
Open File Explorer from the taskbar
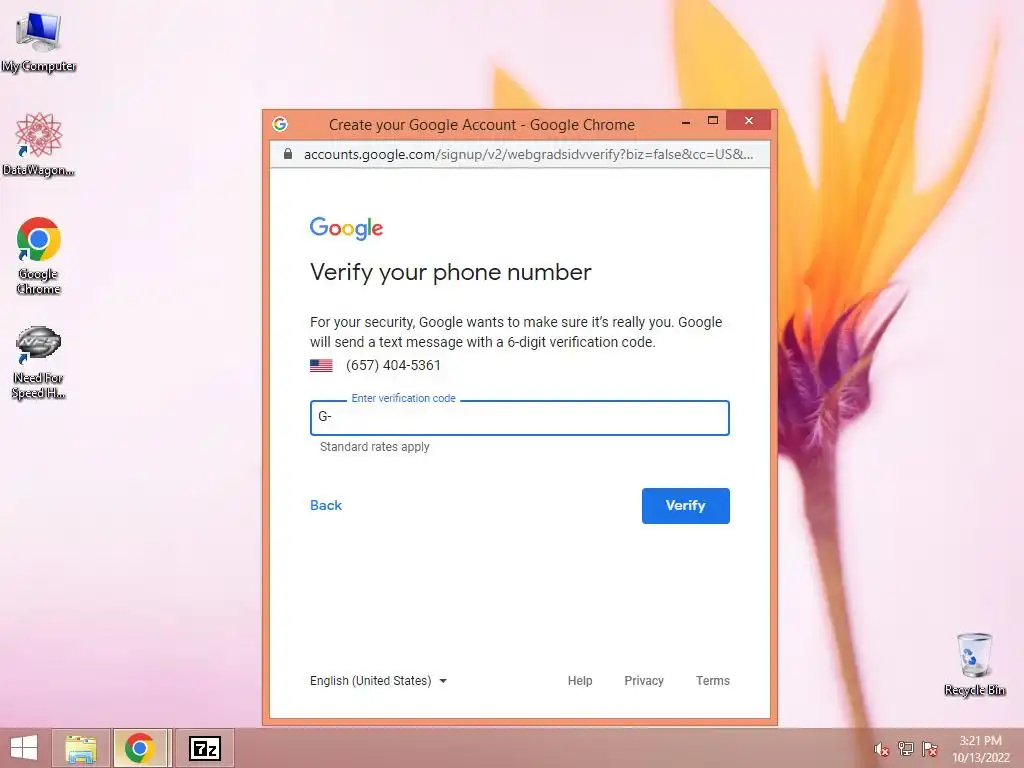coord(81,748)
